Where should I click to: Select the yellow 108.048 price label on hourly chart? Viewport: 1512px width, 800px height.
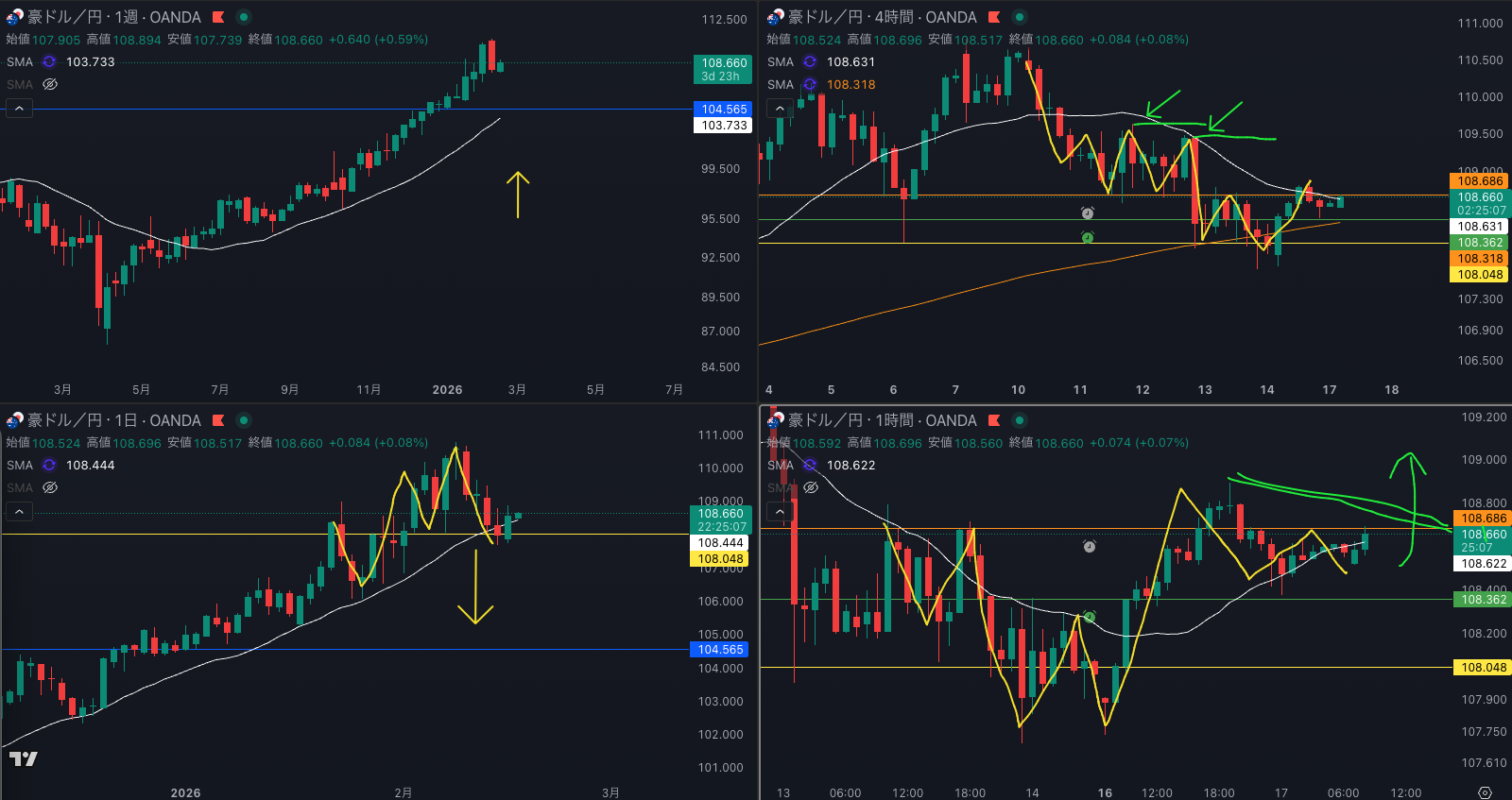[x=1483, y=668]
